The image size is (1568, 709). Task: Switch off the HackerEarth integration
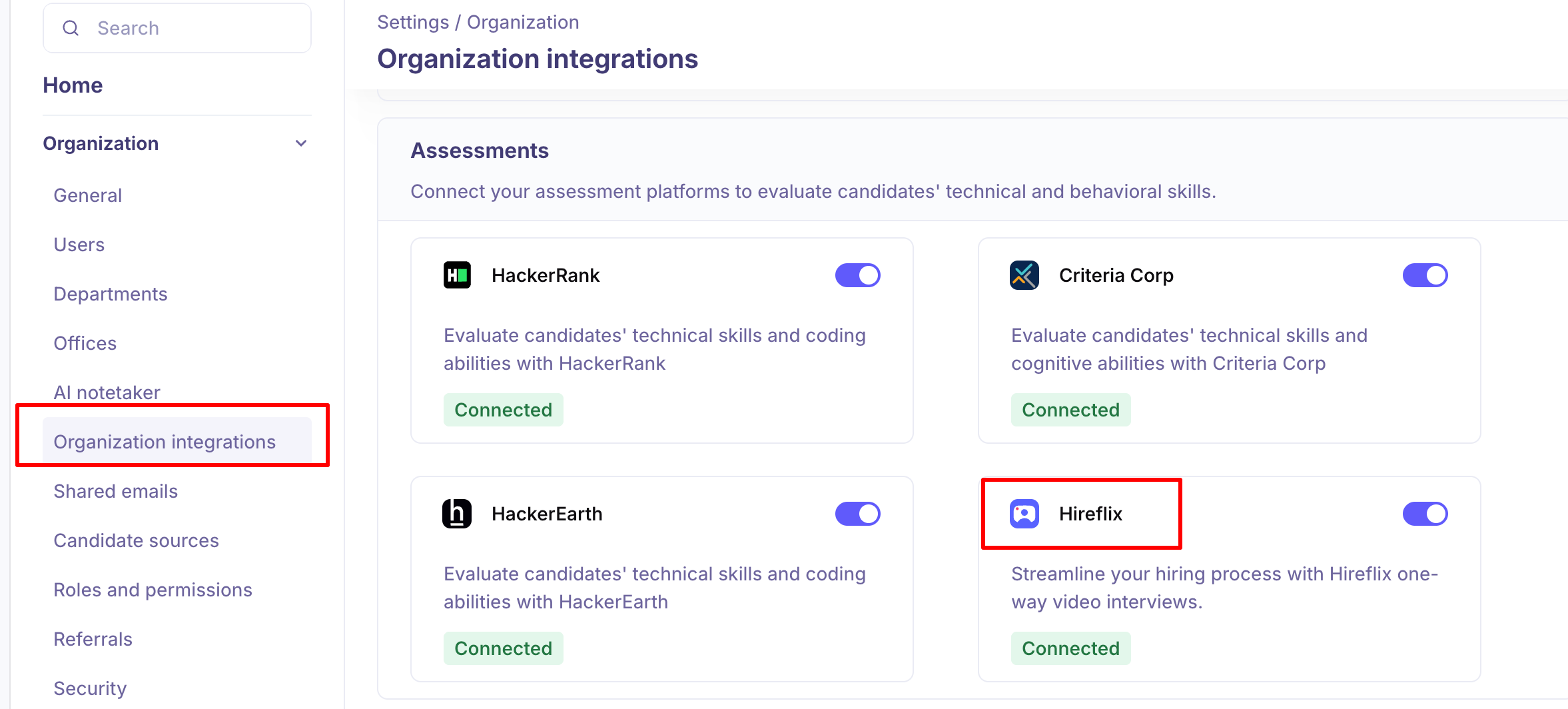[x=857, y=514]
